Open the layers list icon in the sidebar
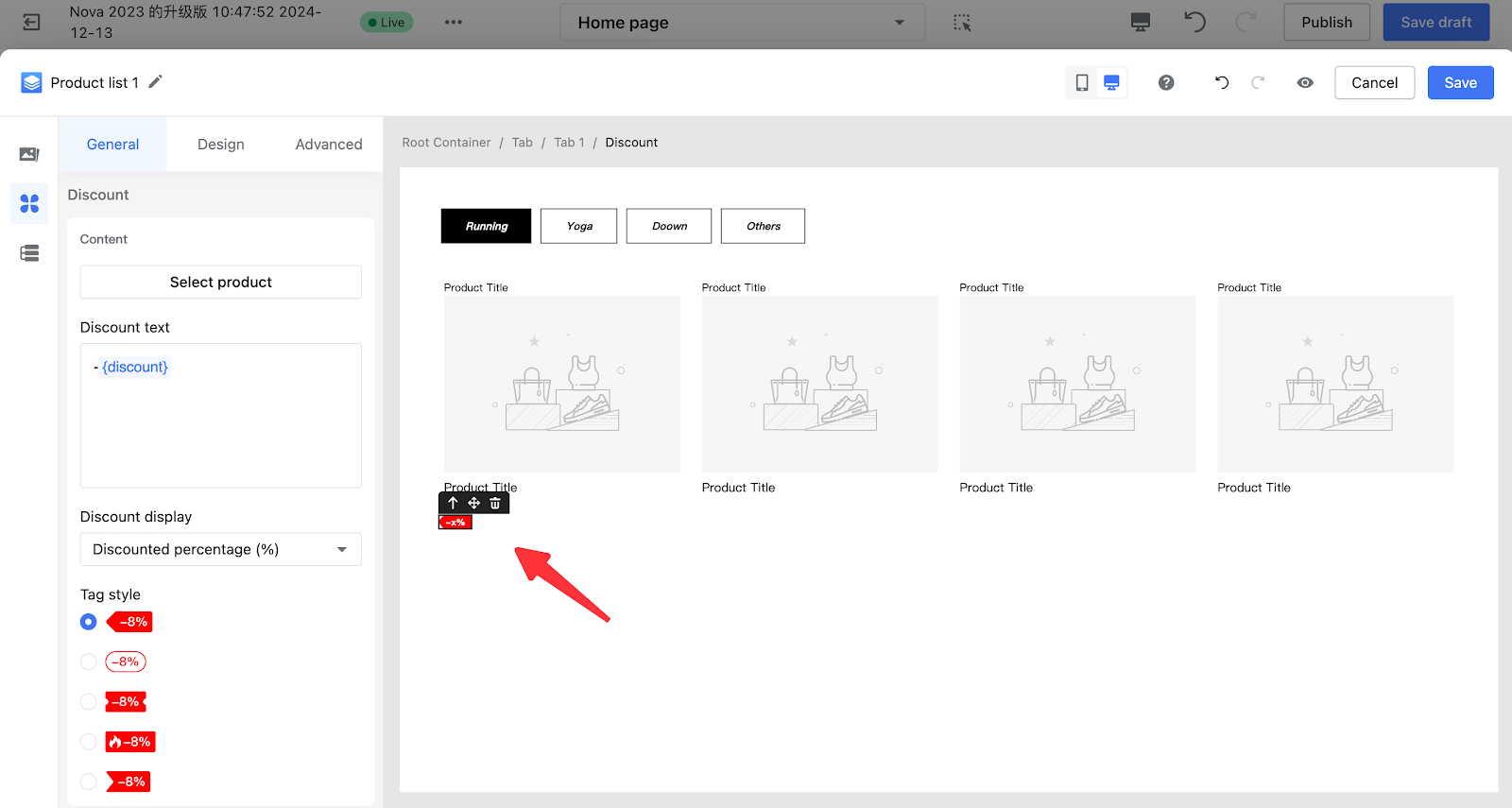 point(29,253)
